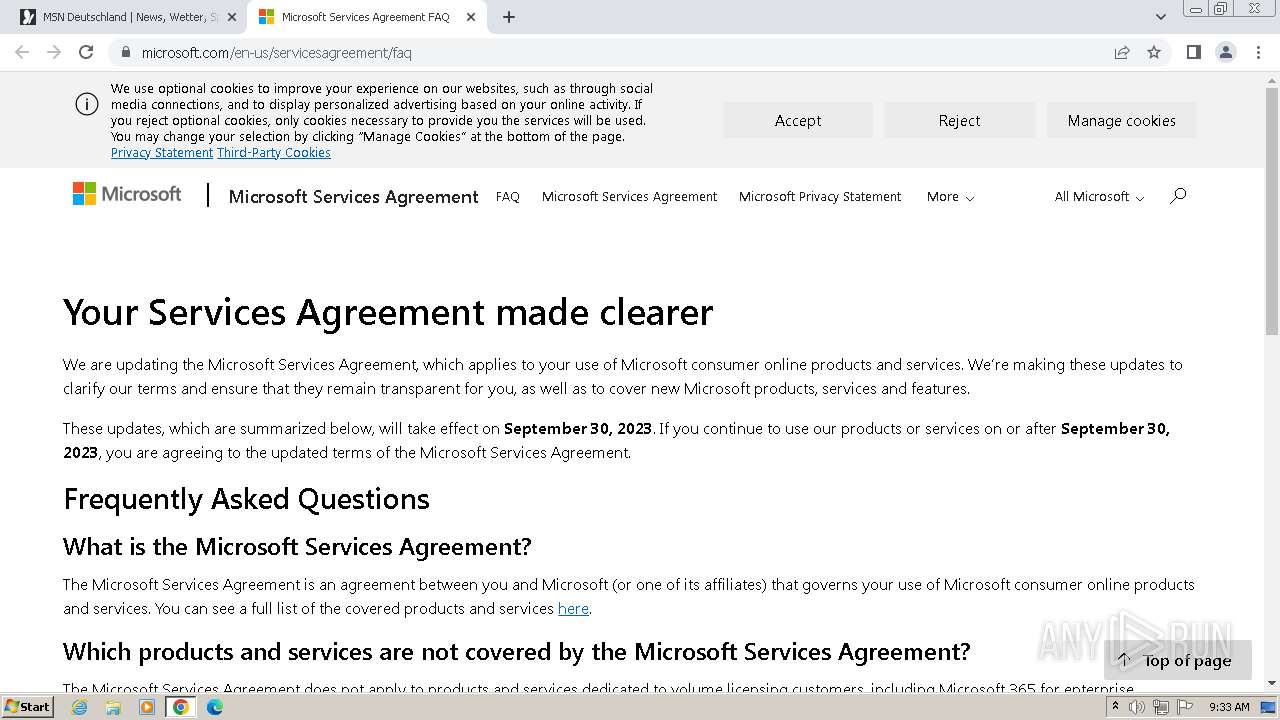
Task: Accept optional cookies
Action: pyautogui.click(x=798, y=120)
